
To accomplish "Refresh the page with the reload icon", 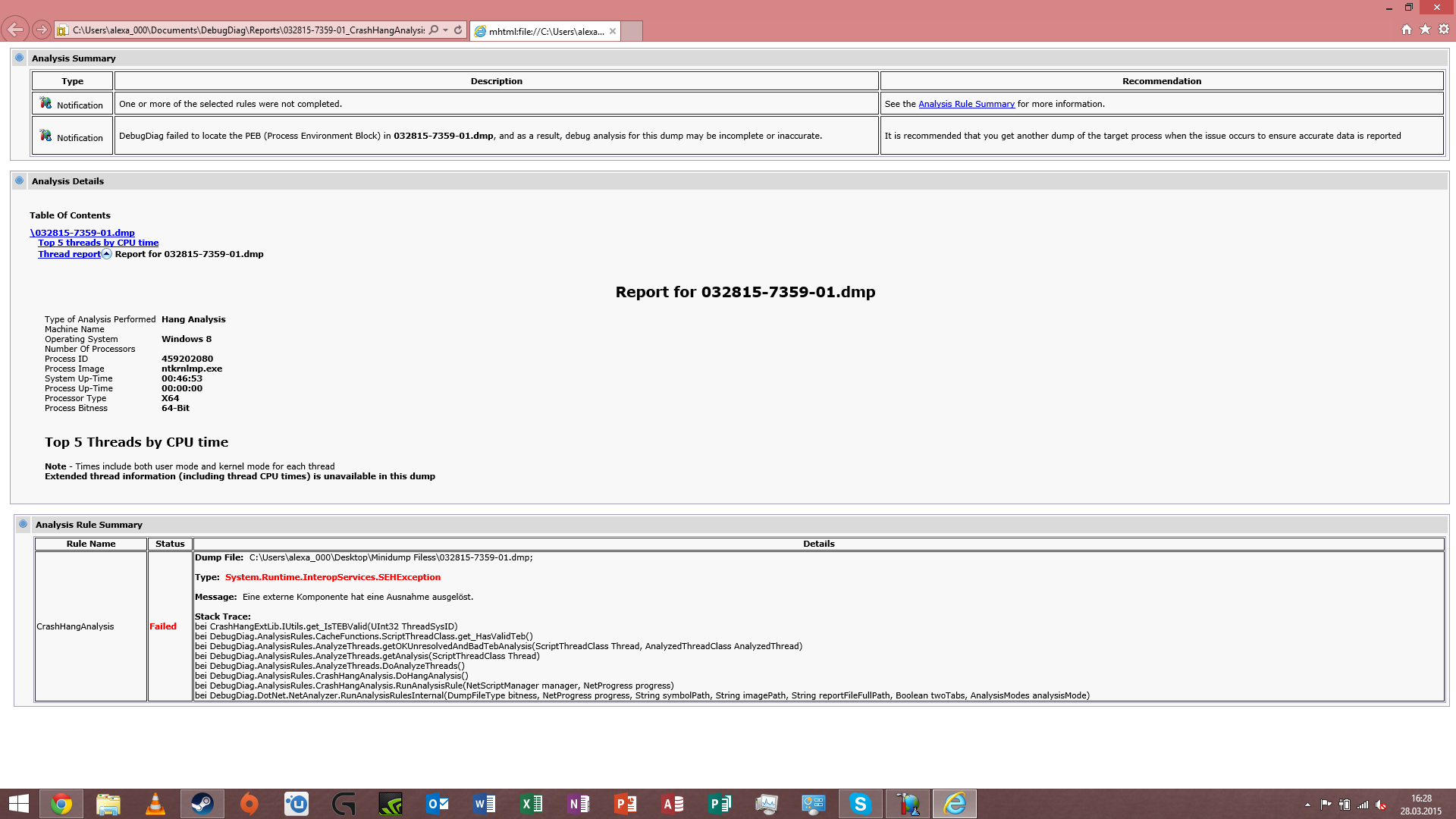I will click(x=458, y=30).
